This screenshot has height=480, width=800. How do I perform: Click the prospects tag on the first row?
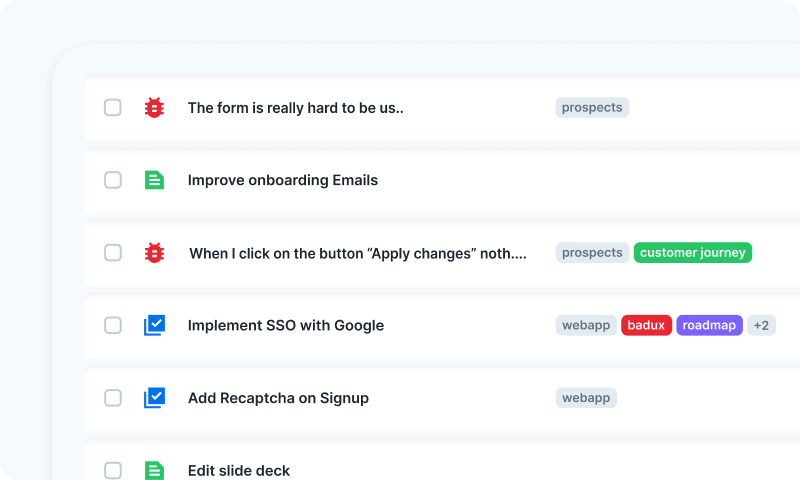coord(592,108)
